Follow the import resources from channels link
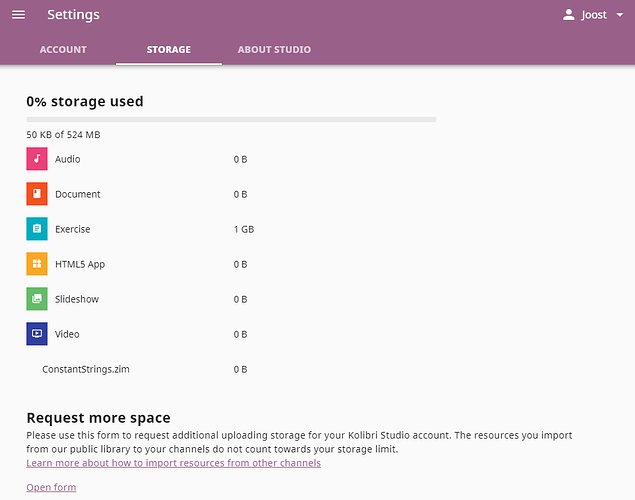 click(173, 463)
